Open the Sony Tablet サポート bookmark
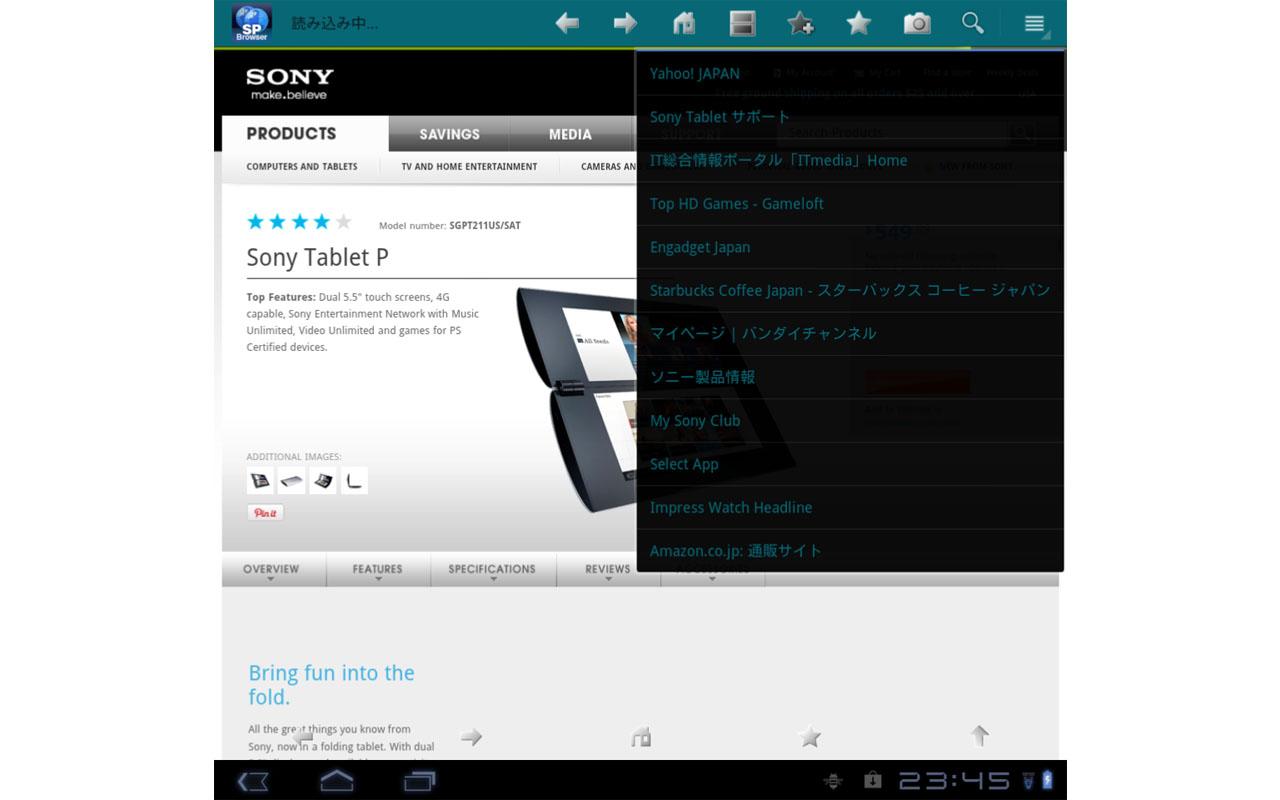Viewport: 1280px width, 800px height. (x=850, y=117)
